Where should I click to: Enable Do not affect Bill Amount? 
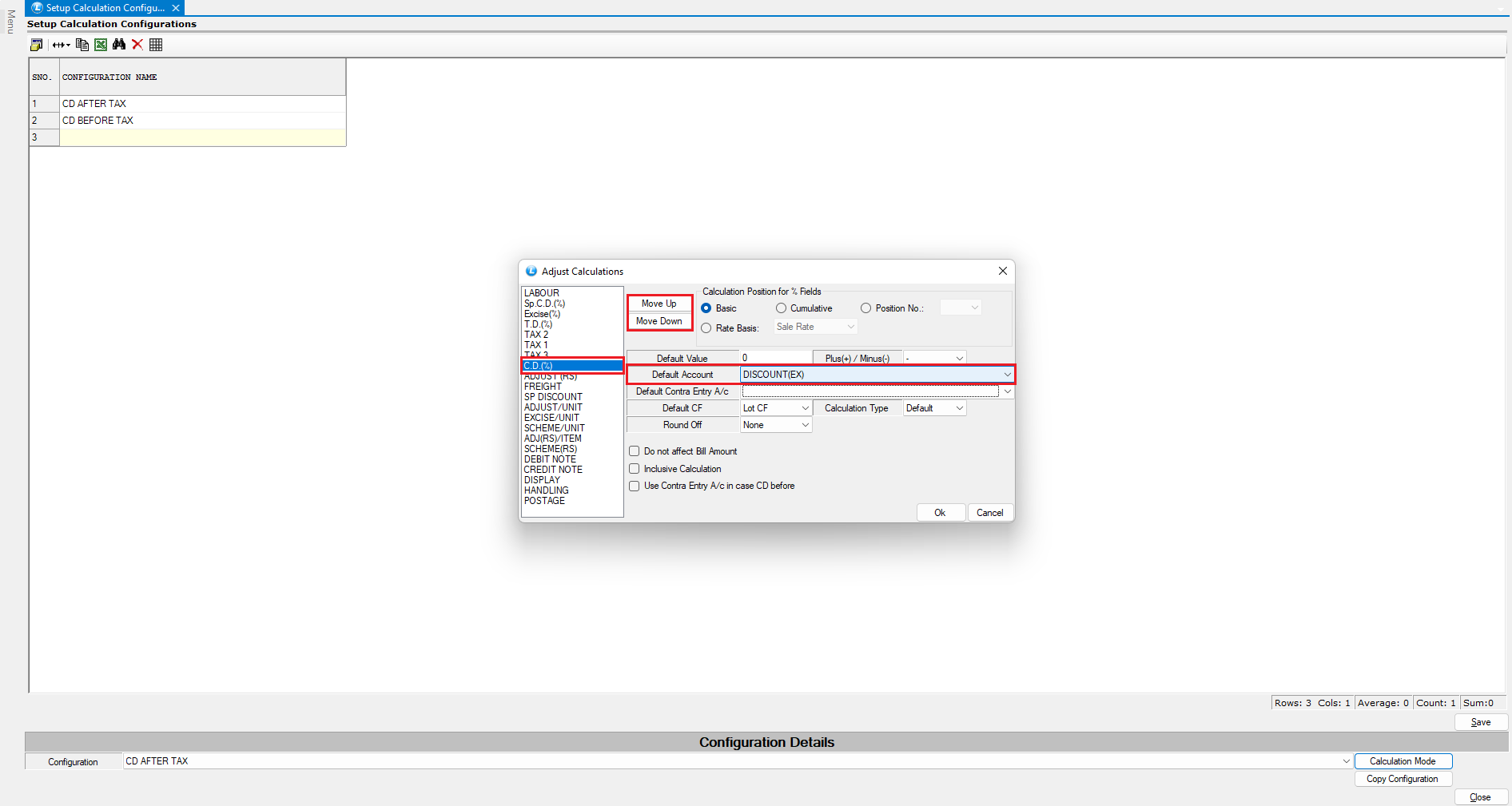pos(635,451)
